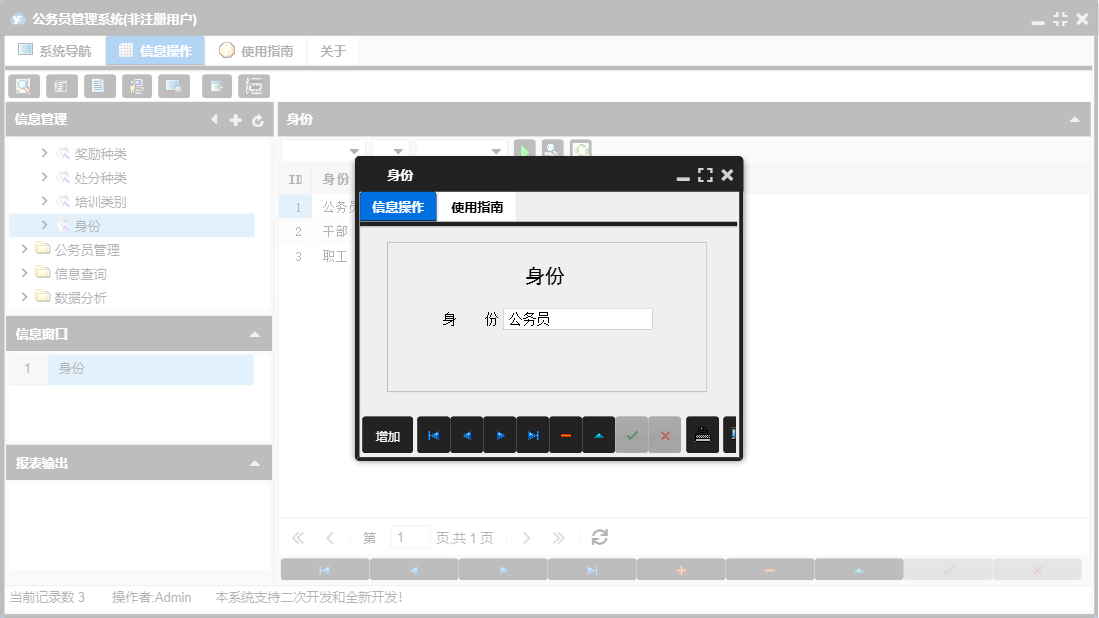Click the 增加 button in the dialog
The width and height of the screenshot is (1099, 618).
click(387, 434)
